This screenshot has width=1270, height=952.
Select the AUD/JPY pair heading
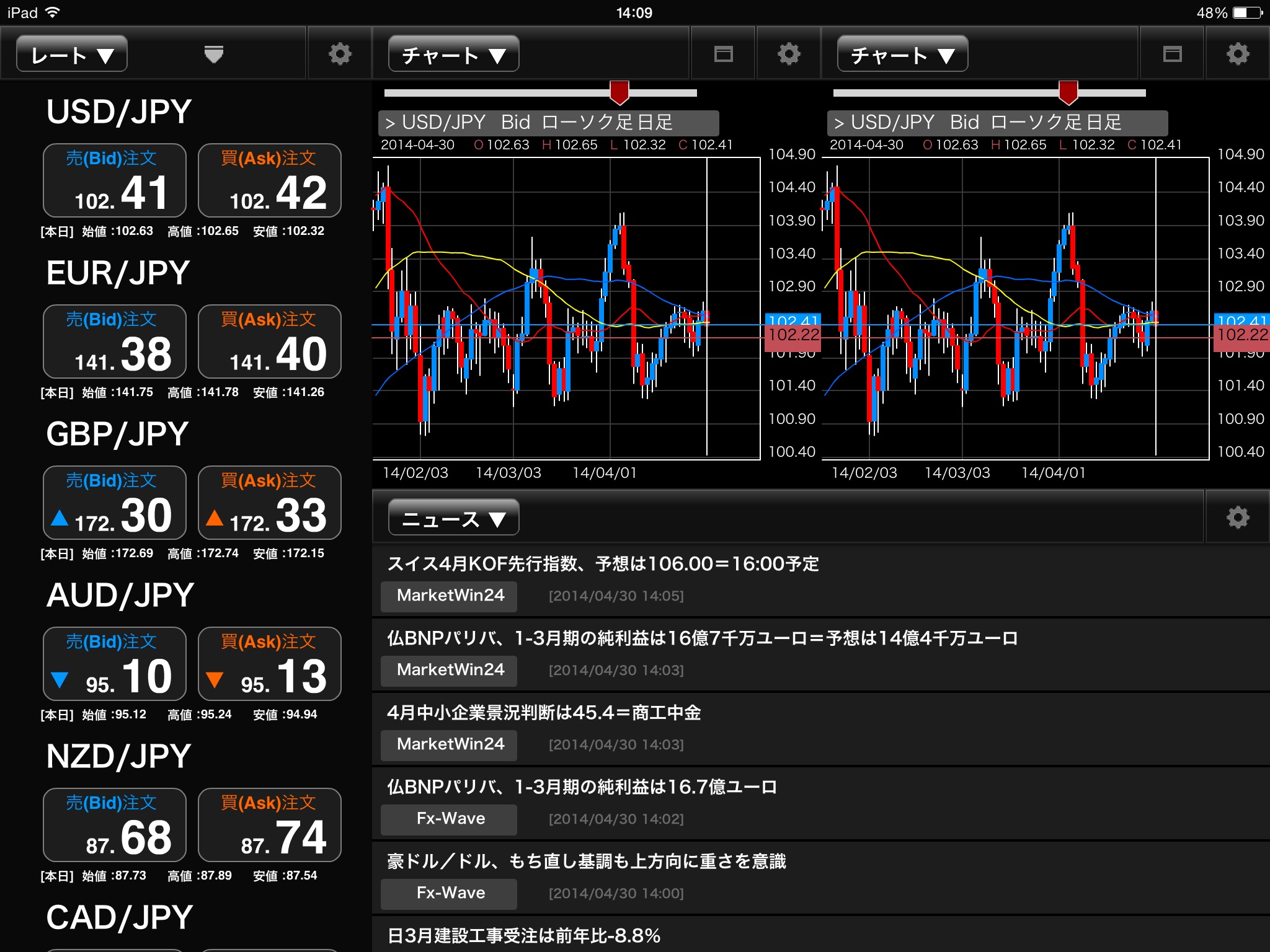120,596
